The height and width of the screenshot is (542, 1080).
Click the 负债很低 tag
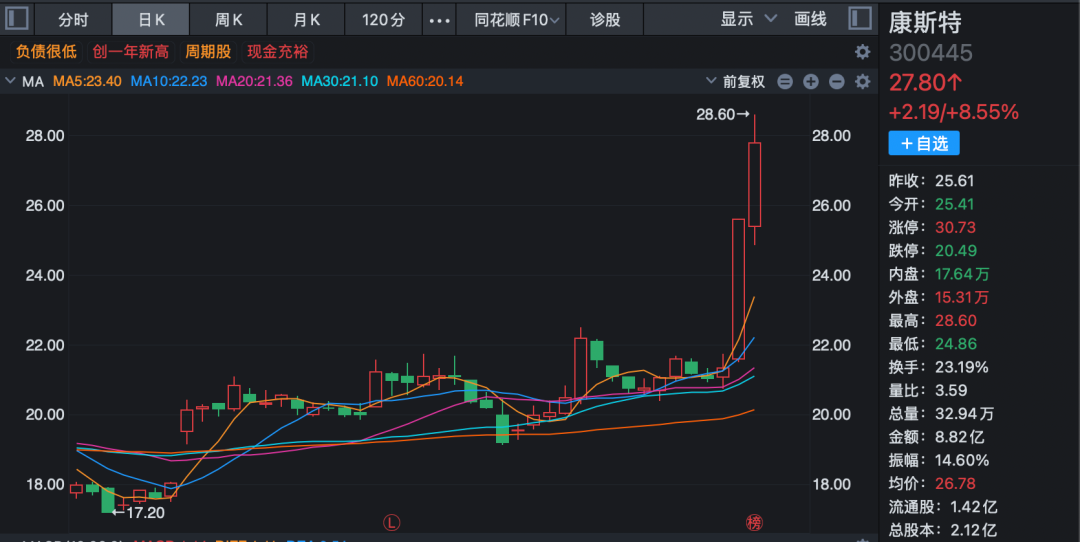(46, 52)
